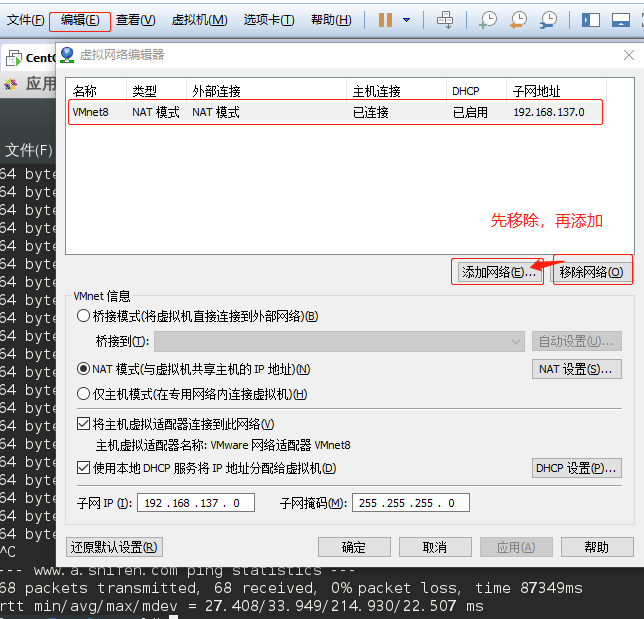Click the applications menu icon in CentOS

[x=11, y=84]
